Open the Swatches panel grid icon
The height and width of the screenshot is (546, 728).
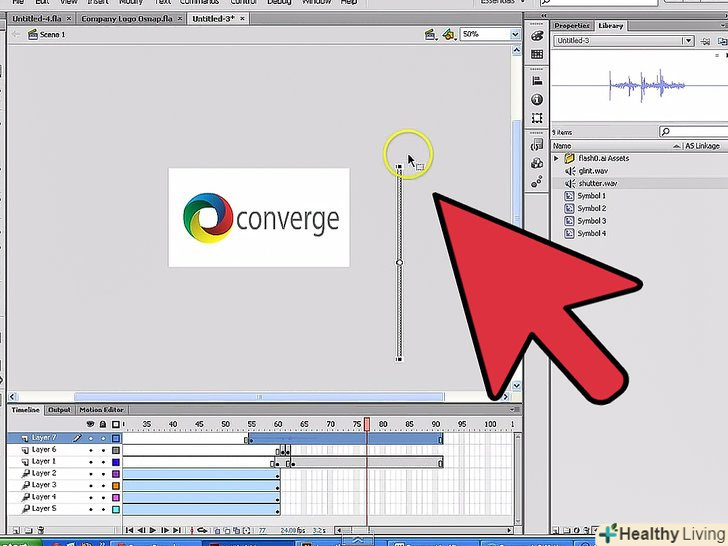(x=537, y=55)
